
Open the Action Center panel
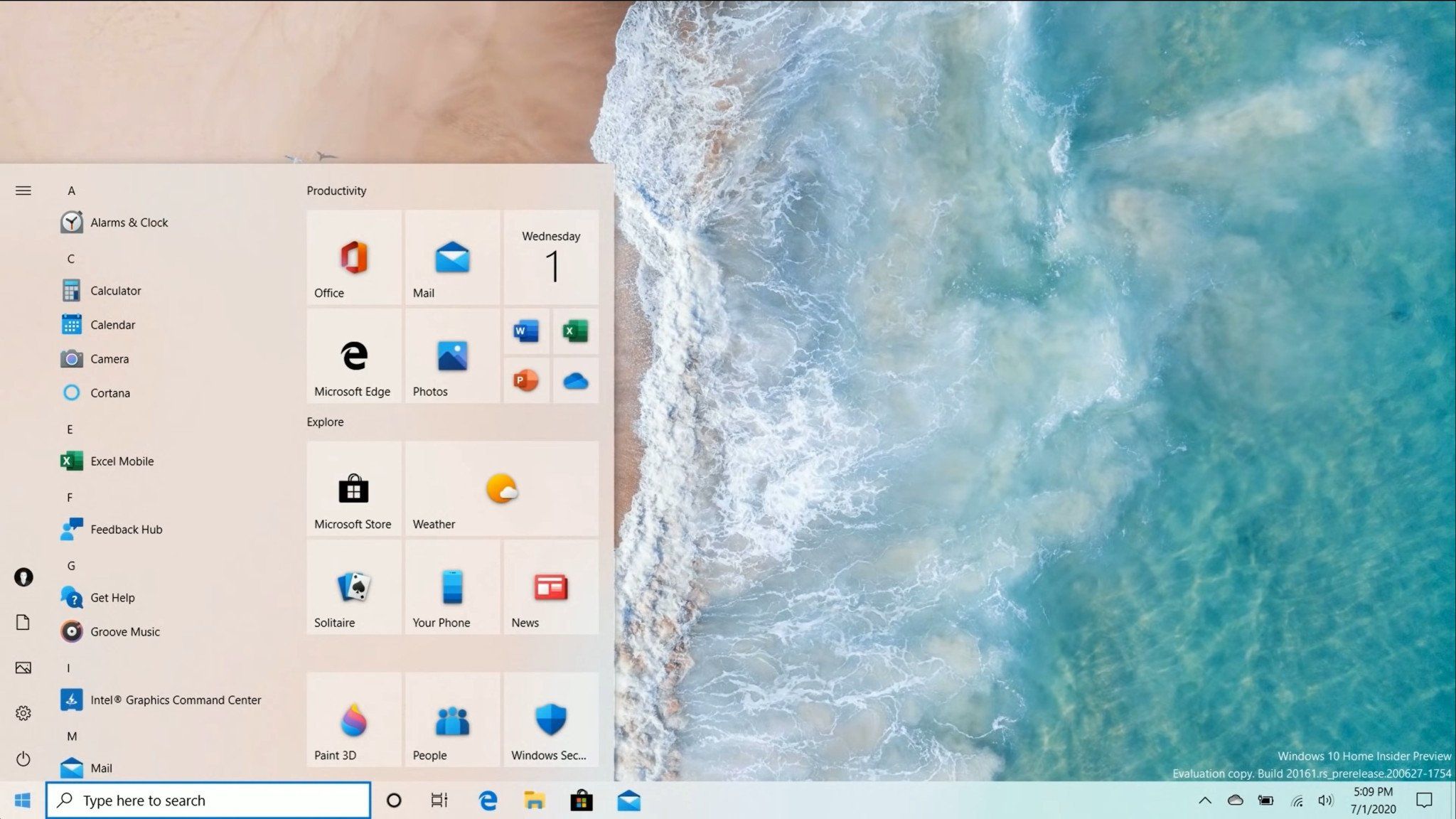coord(1425,800)
